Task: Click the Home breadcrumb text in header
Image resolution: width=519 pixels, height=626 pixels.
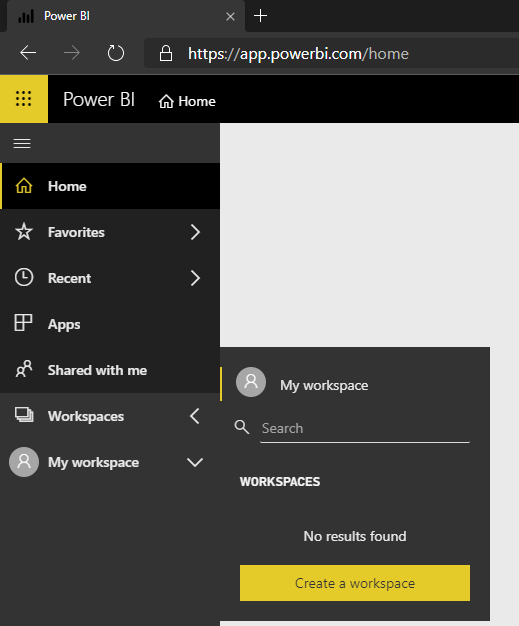Action: coord(197,101)
